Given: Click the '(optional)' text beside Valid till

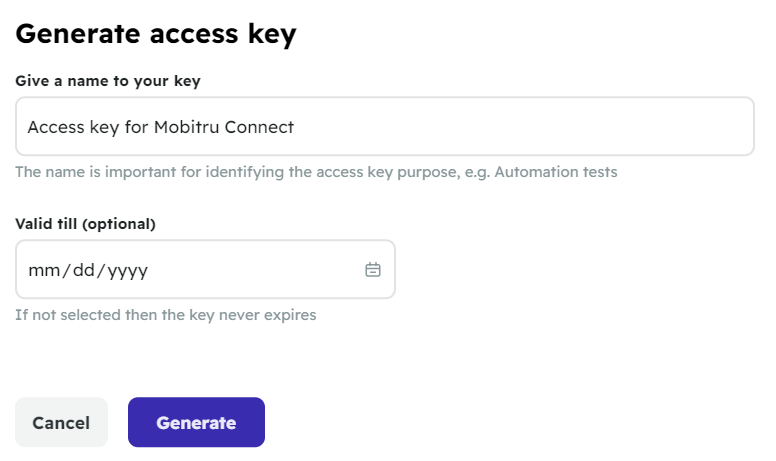Looking at the screenshot, I should point(119,224).
